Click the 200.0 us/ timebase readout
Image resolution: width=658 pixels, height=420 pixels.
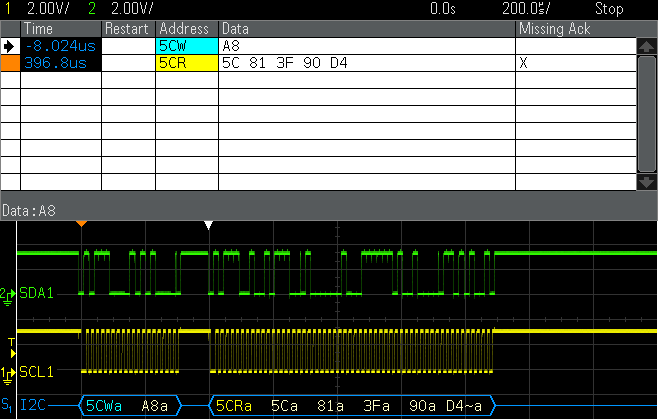coord(526,8)
